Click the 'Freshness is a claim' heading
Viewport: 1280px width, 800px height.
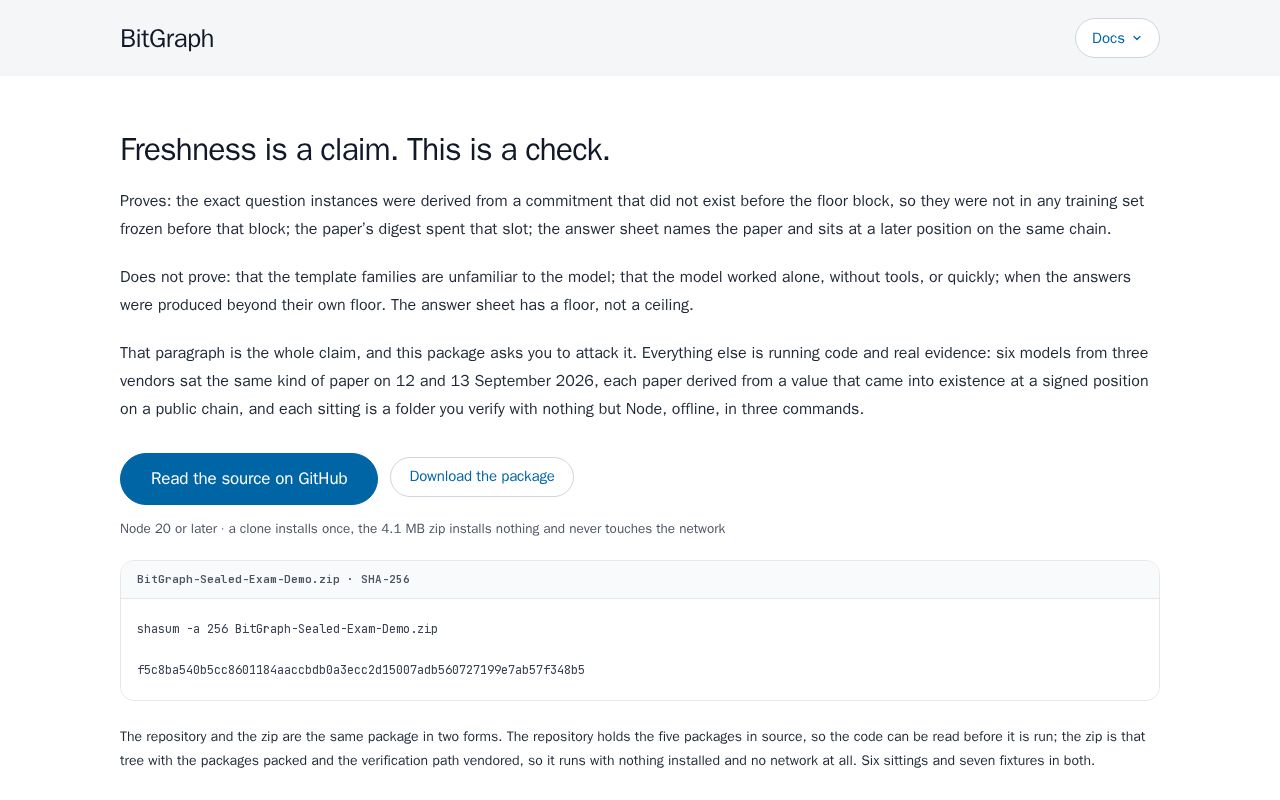point(365,150)
